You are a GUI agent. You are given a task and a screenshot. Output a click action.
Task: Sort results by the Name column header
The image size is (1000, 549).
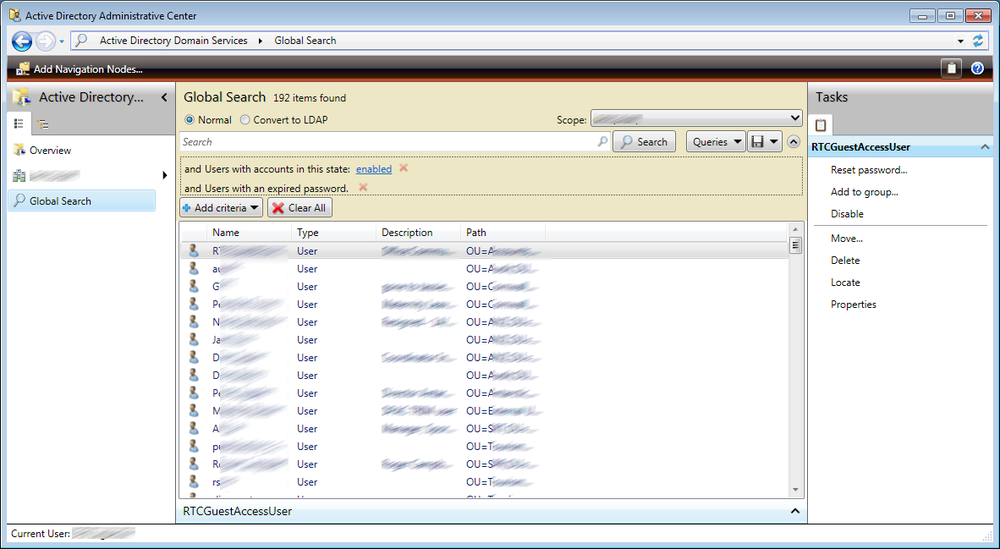[250, 233]
